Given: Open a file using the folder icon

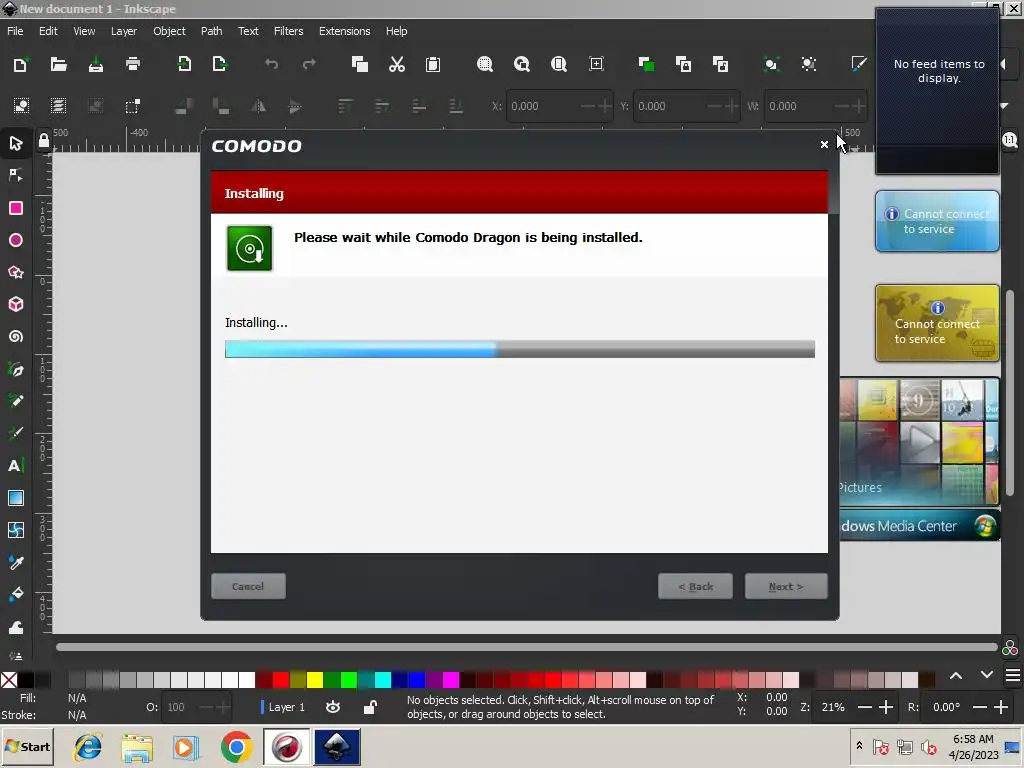Looking at the screenshot, I should [x=59, y=64].
